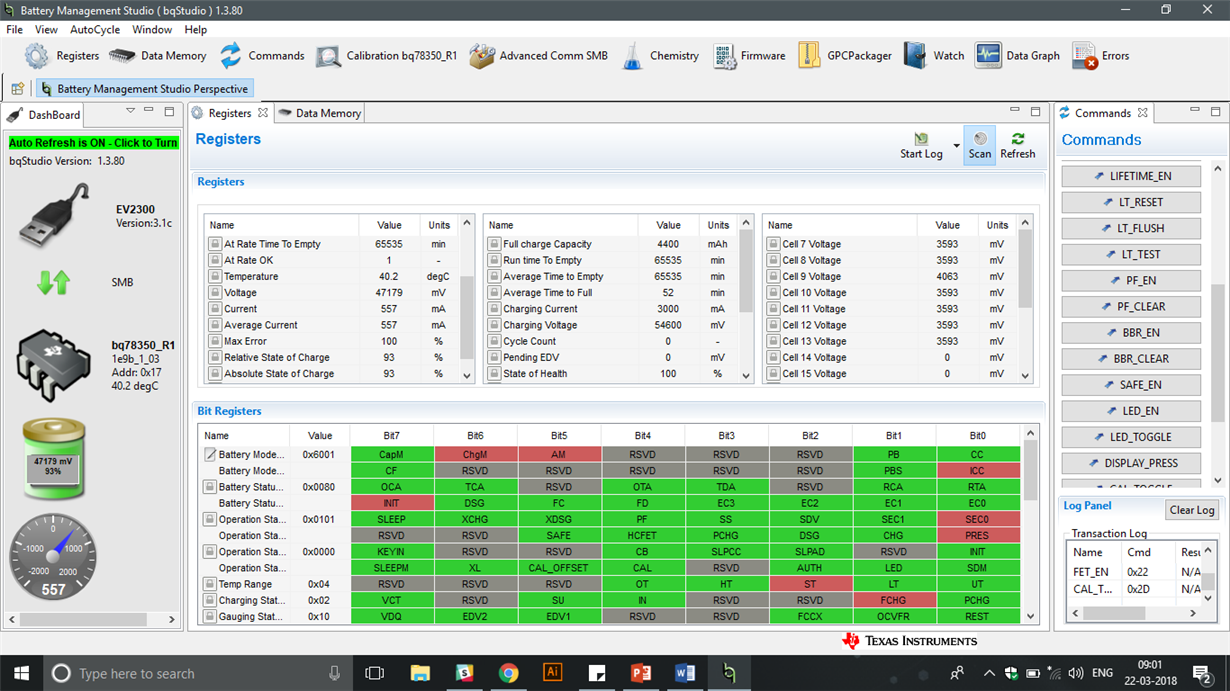Toggle log checkbox for Cell 9 Voltage
The image size is (1230, 691).
[773, 276]
